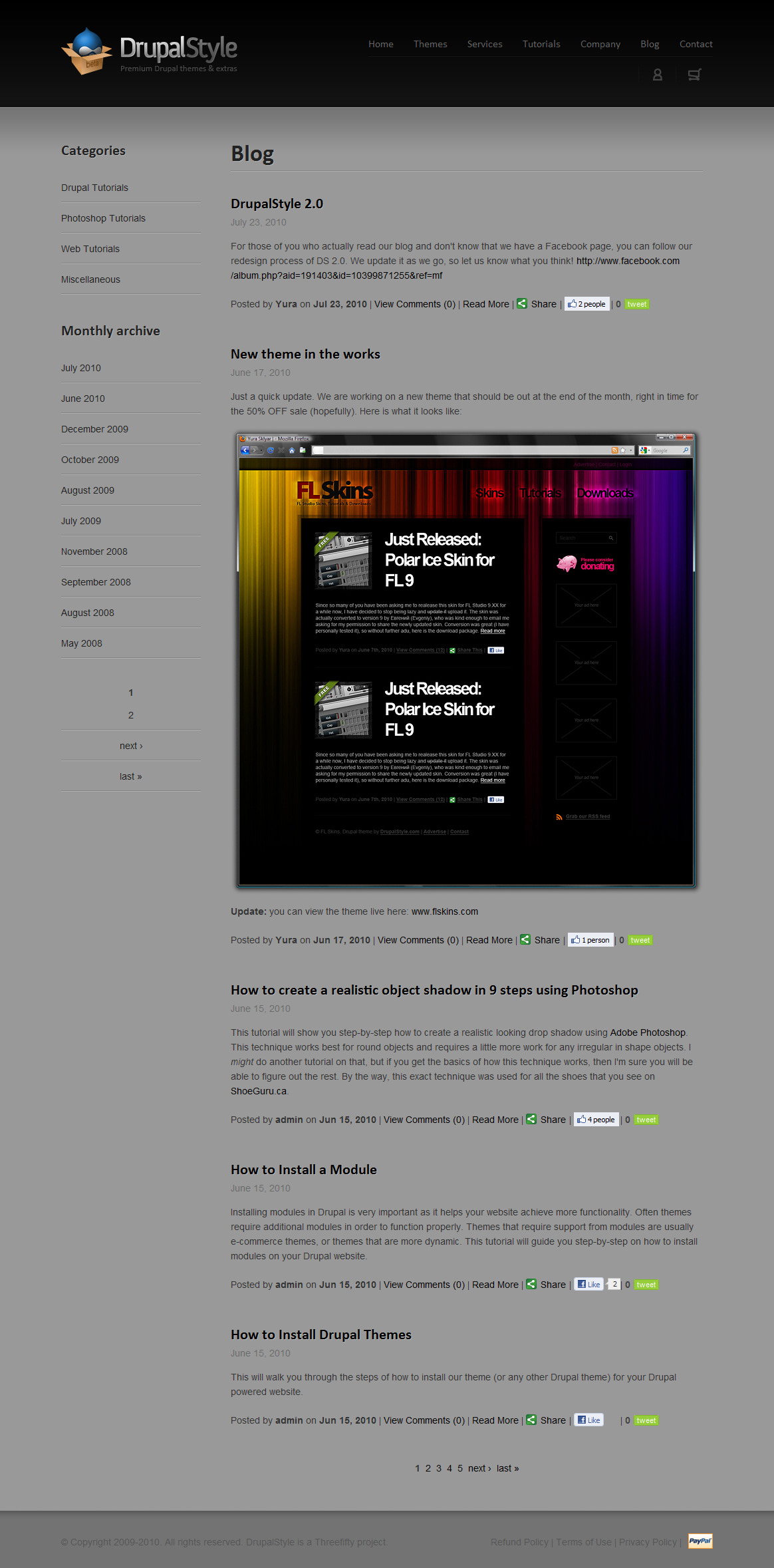Click share icon on Install Drupal Themes post

tap(531, 1420)
